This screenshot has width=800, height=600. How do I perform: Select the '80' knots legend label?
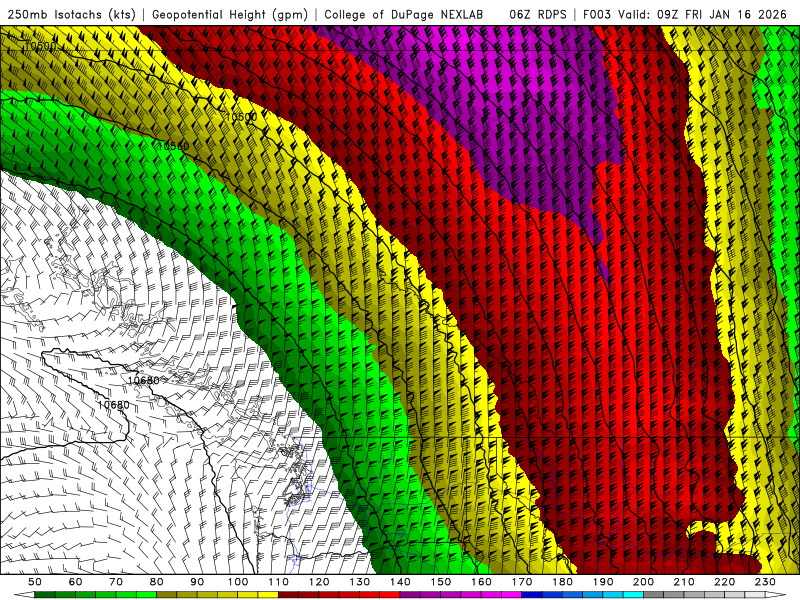coord(156,582)
